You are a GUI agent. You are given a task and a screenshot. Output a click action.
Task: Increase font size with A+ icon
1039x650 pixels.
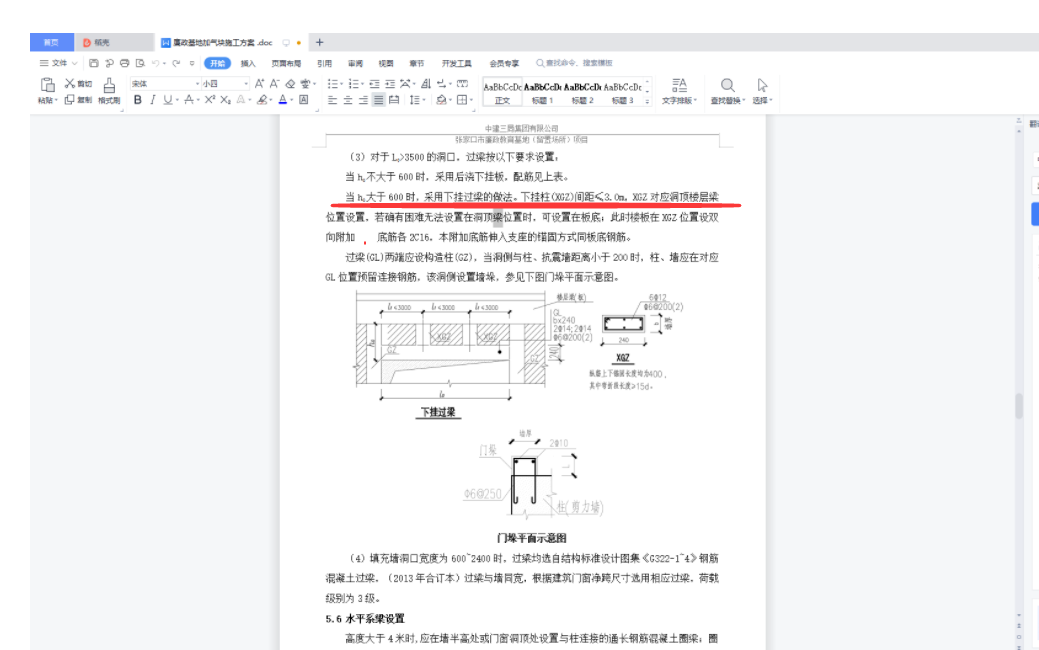(259, 83)
